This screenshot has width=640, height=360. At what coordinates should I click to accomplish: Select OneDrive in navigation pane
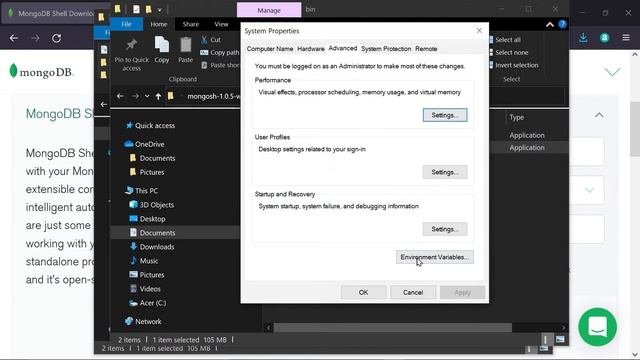(145, 144)
